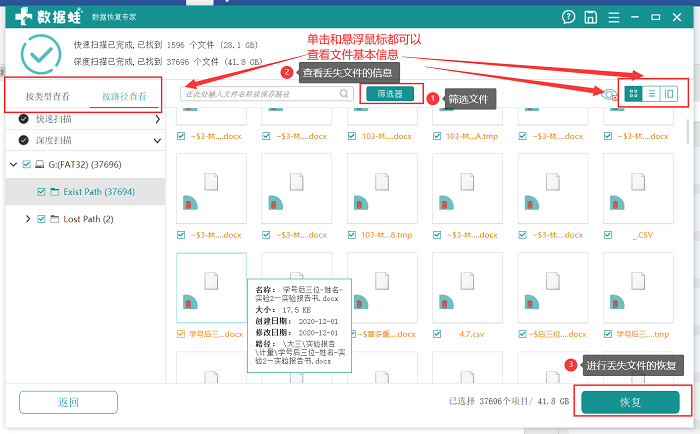Uncheck the 4.7.csv file checkbox
Screen dimensions: 700x434
pos(437,334)
